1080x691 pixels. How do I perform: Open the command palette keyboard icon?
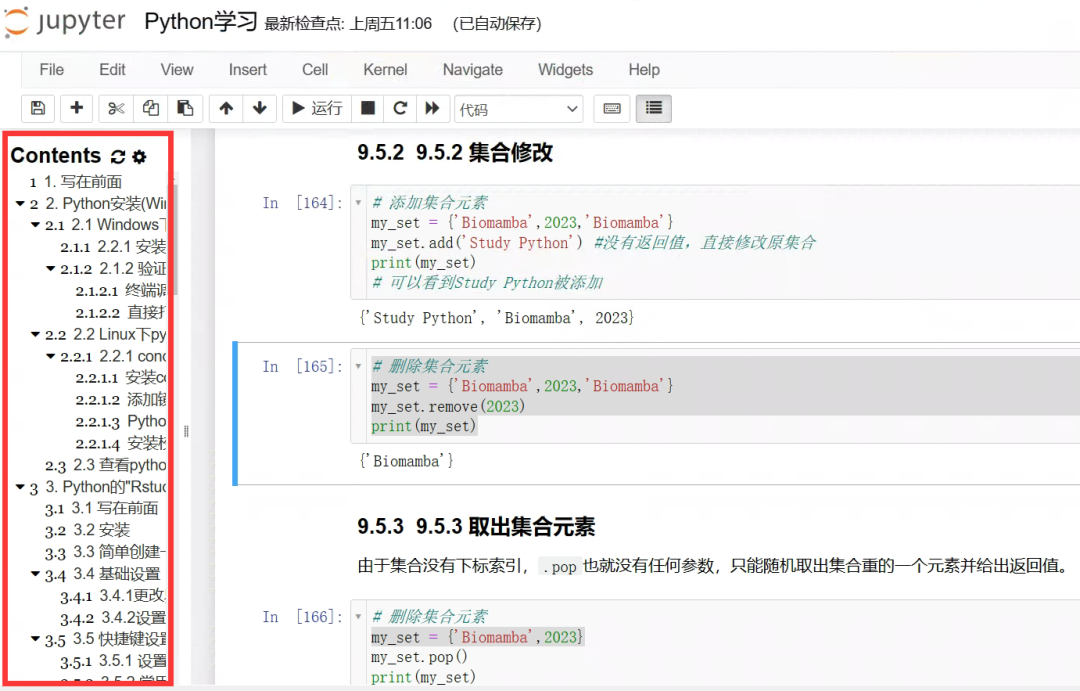pos(612,108)
